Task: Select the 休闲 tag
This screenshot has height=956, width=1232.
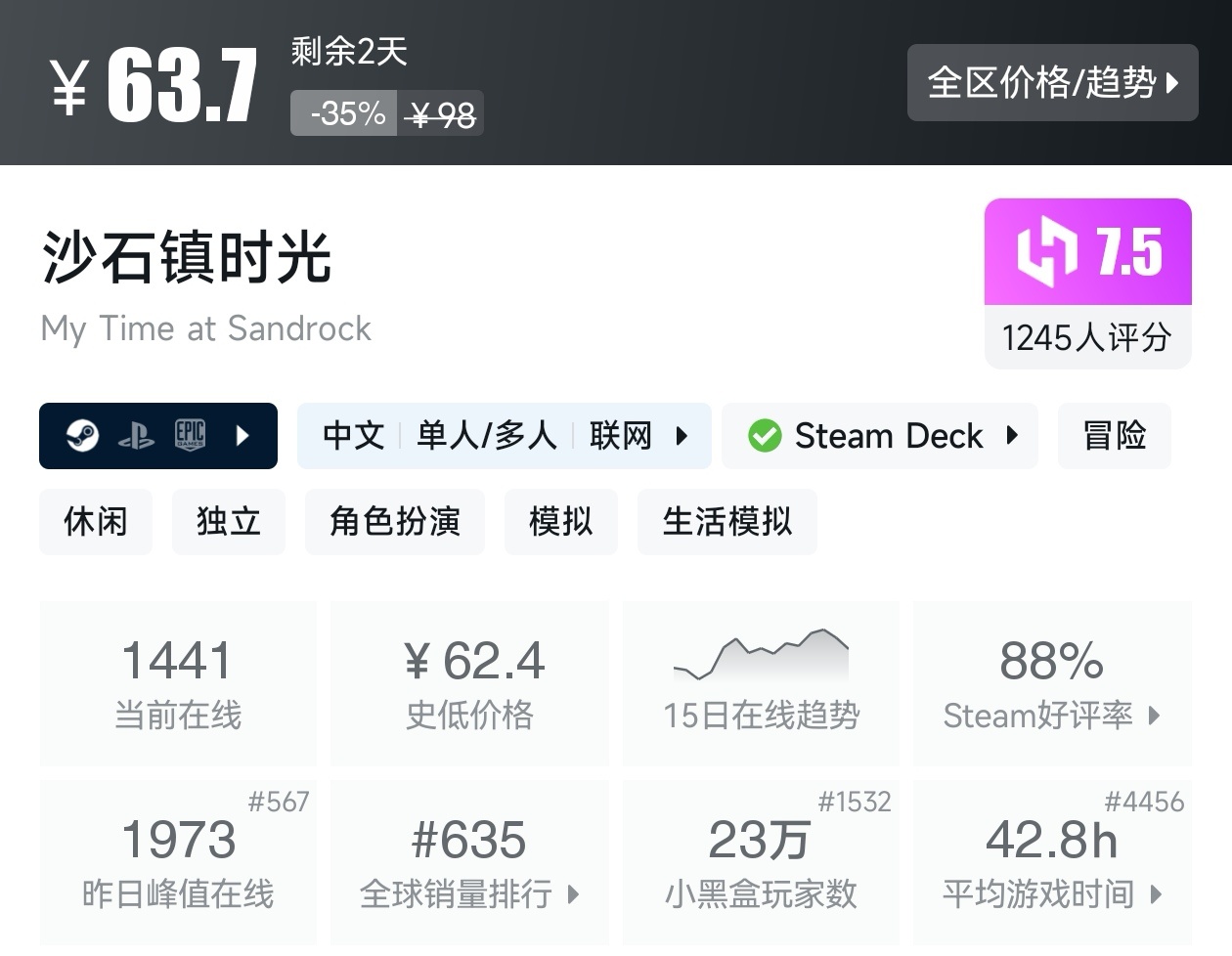Action: point(96,521)
